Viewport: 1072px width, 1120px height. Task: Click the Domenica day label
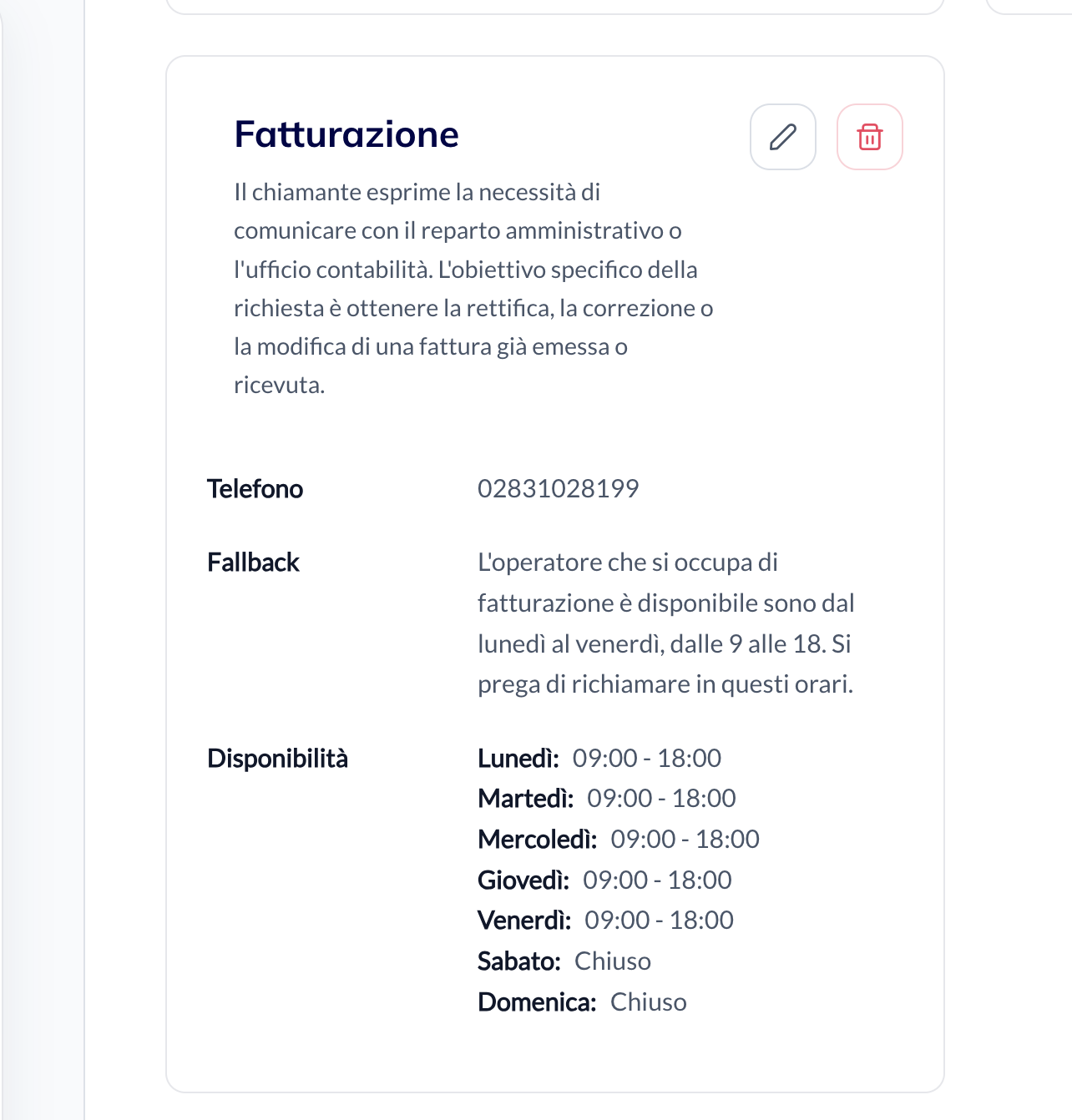pyautogui.click(x=536, y=1002)
